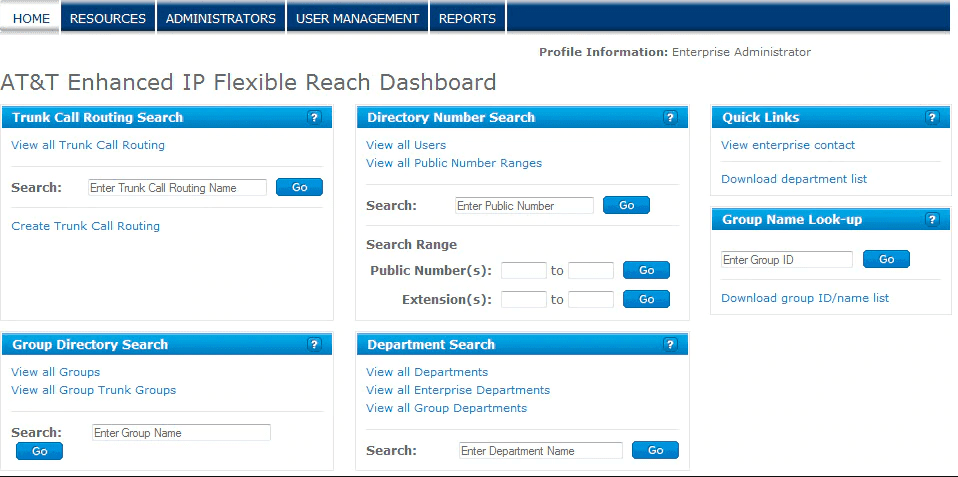Open View all Group Trunk Groups
Image resolution: width=958 pixels, height=477 pixels.
[x=93, y=390]
